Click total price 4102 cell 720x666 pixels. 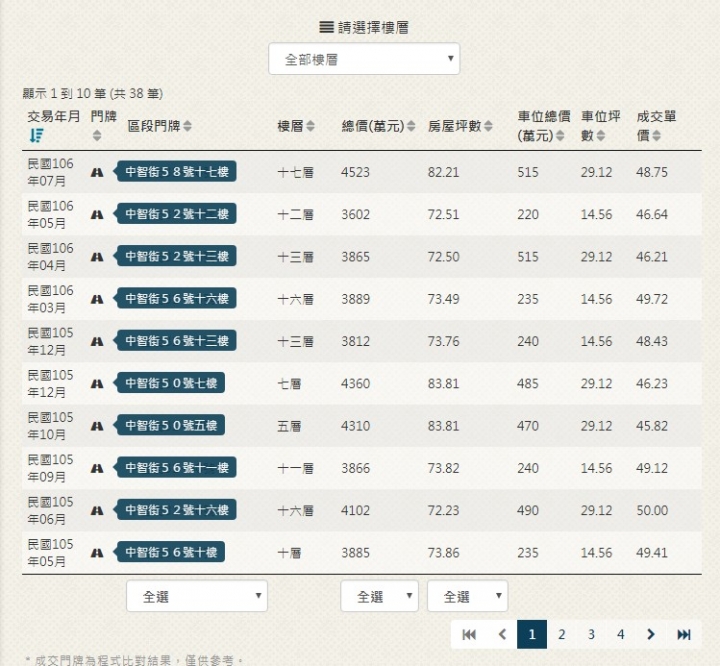tap(355, 510)
